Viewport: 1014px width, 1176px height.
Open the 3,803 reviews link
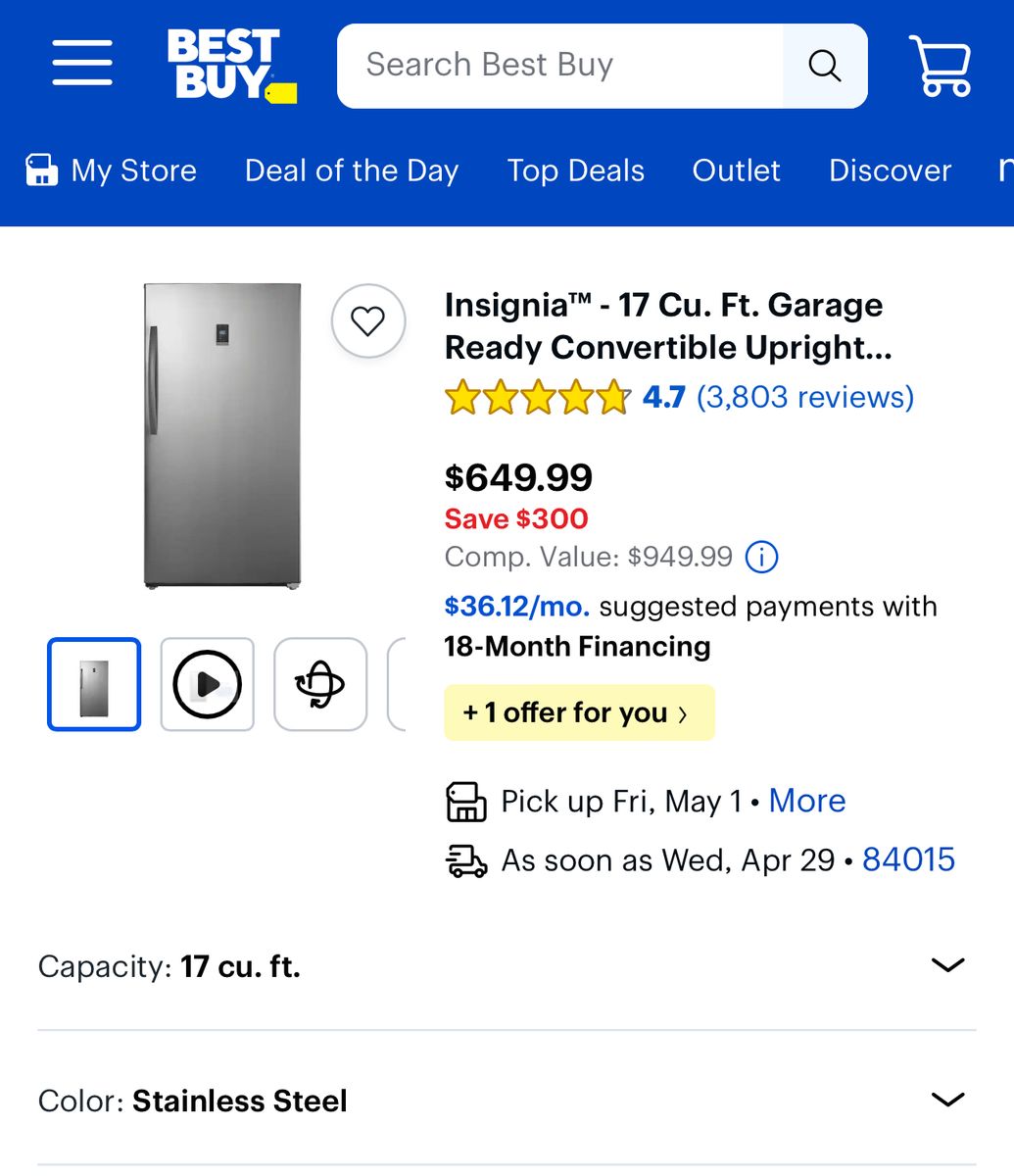804,397
